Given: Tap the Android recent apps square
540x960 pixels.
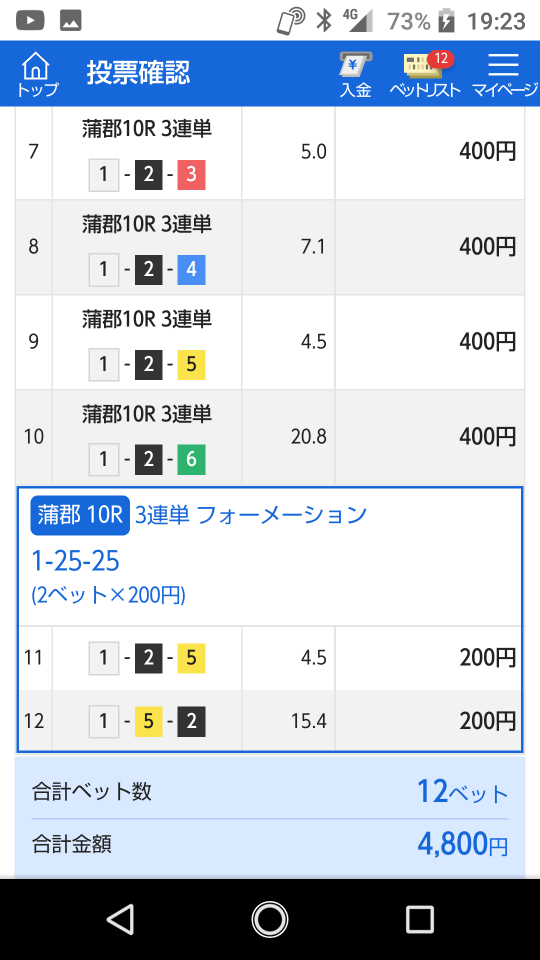Looking at the screenshot, I should point(419,919).
